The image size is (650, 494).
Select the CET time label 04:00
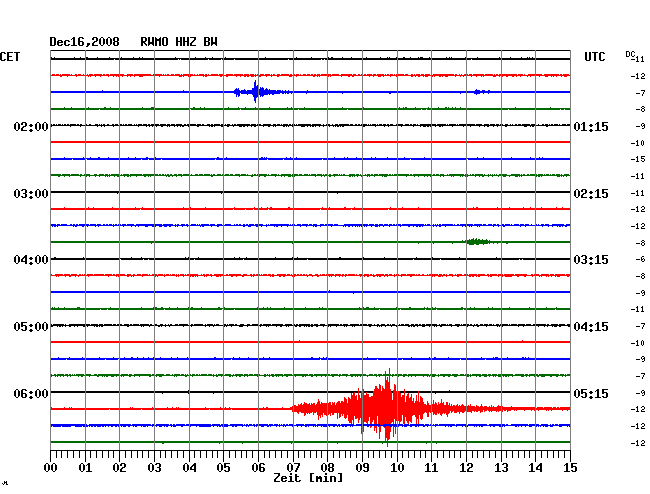pyautogui.click(x=31, y=260)
